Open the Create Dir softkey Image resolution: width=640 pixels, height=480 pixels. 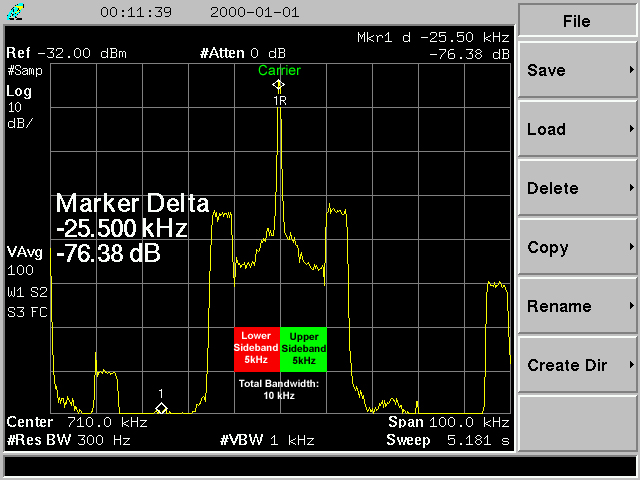(577, 365)
